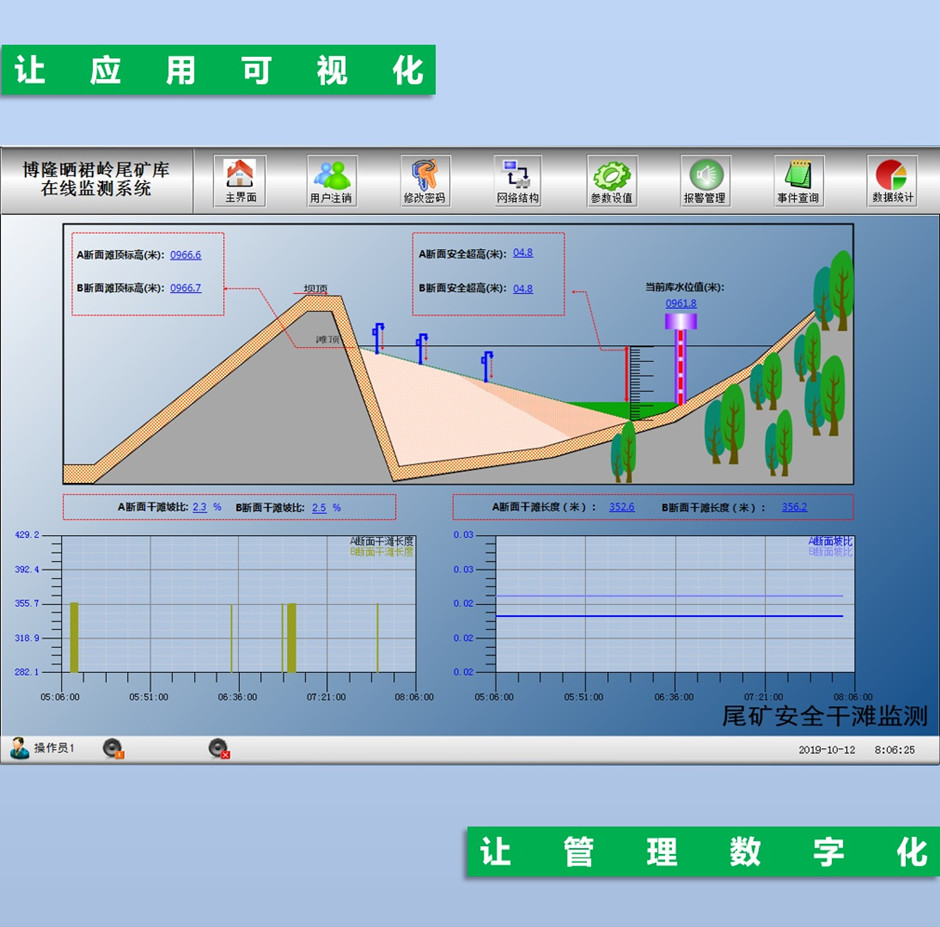Click B断面干滩长度 value 356.2
The image size is (940, 927).
[794, 507]
